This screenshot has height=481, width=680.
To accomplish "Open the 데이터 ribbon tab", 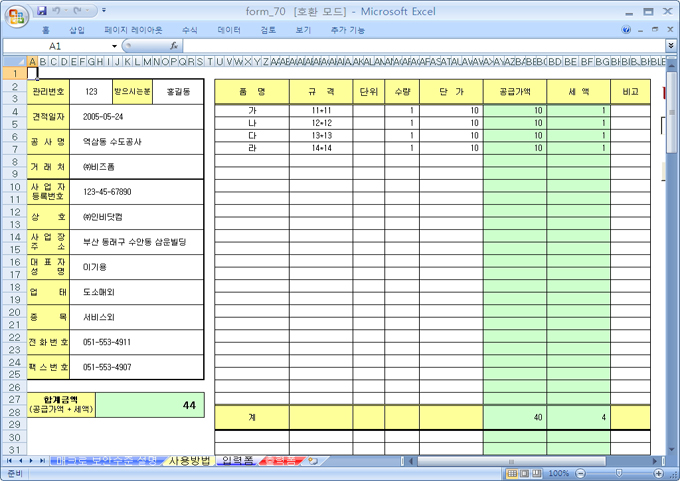I will (x=229, y=30).
